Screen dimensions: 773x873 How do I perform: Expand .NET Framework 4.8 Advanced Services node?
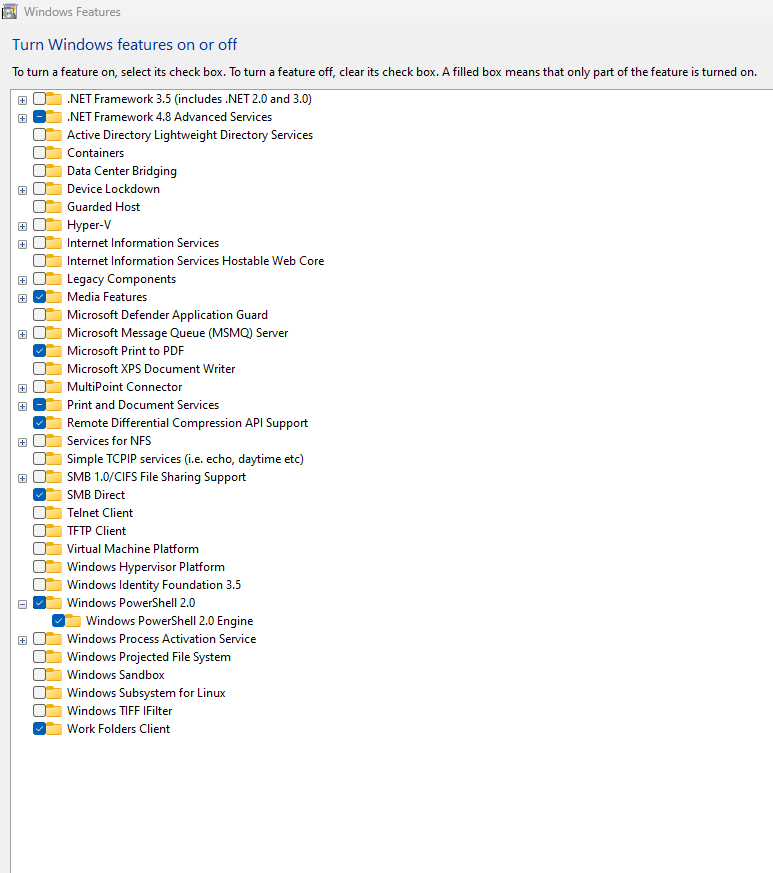(x=22, y=118)
